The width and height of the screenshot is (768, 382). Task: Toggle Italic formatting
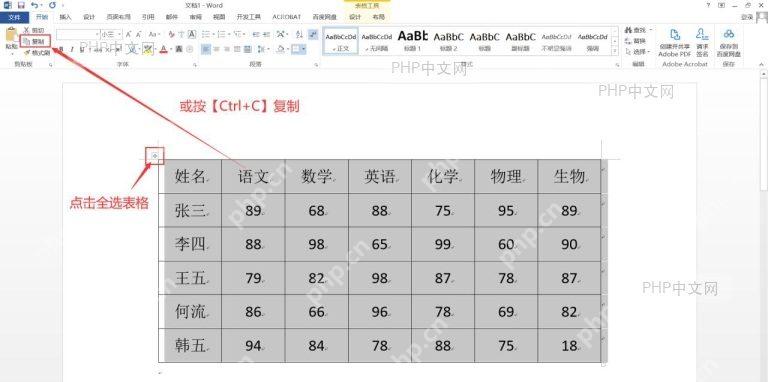coord(72,49)
